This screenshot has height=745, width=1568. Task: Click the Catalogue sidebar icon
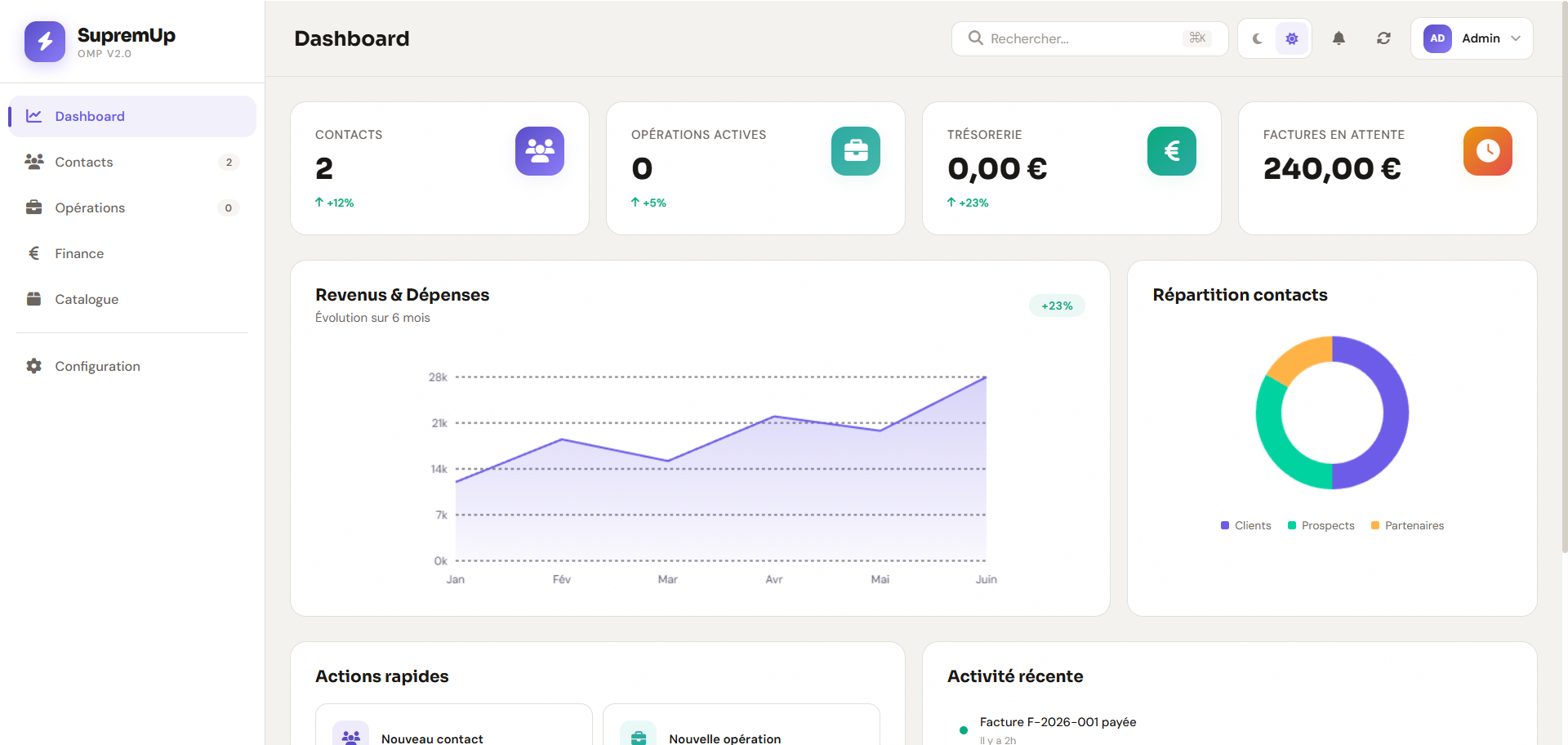tap(33, 299)
